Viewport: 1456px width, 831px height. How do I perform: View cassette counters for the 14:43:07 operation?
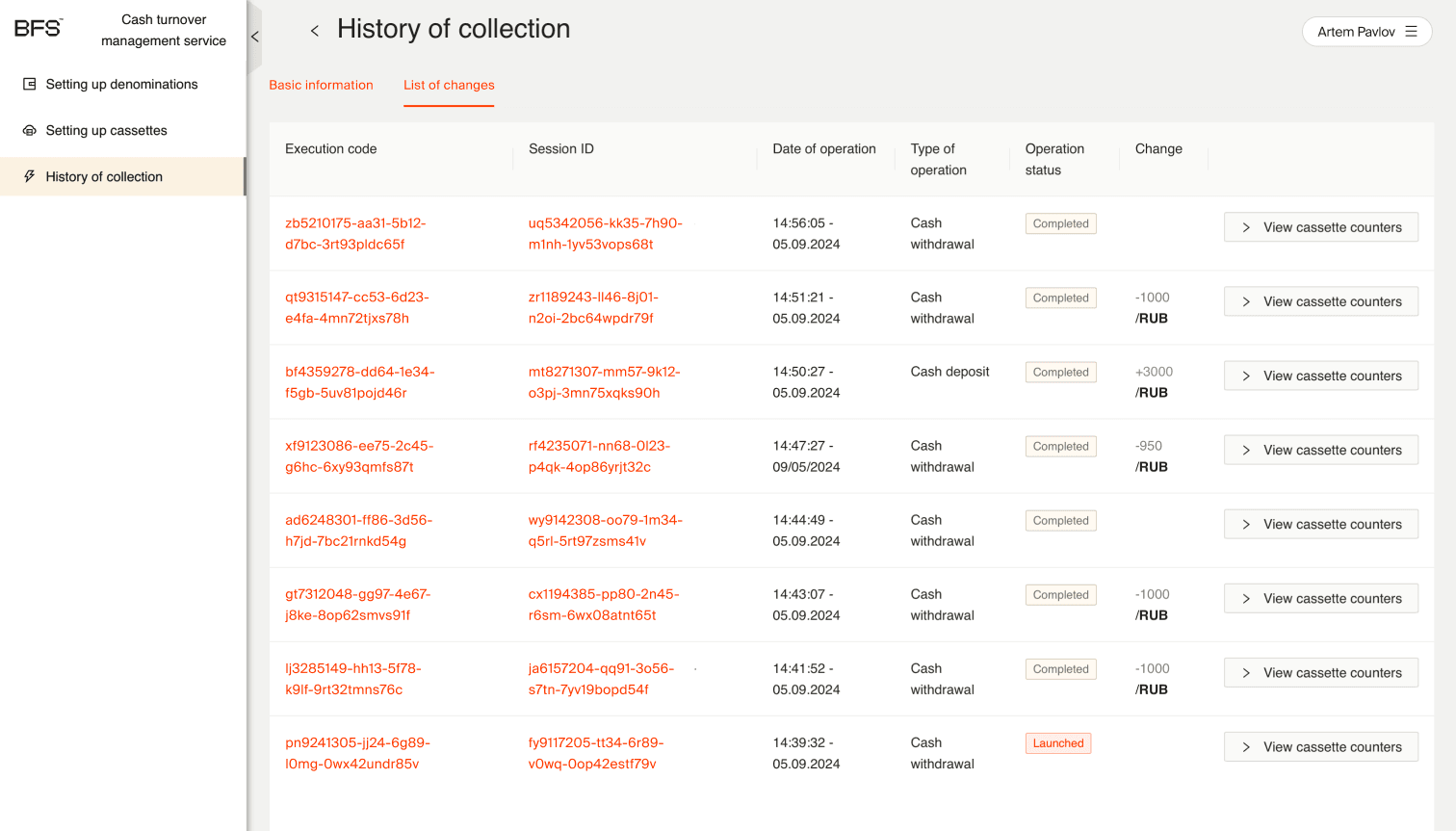click(x=1320, y=598)
